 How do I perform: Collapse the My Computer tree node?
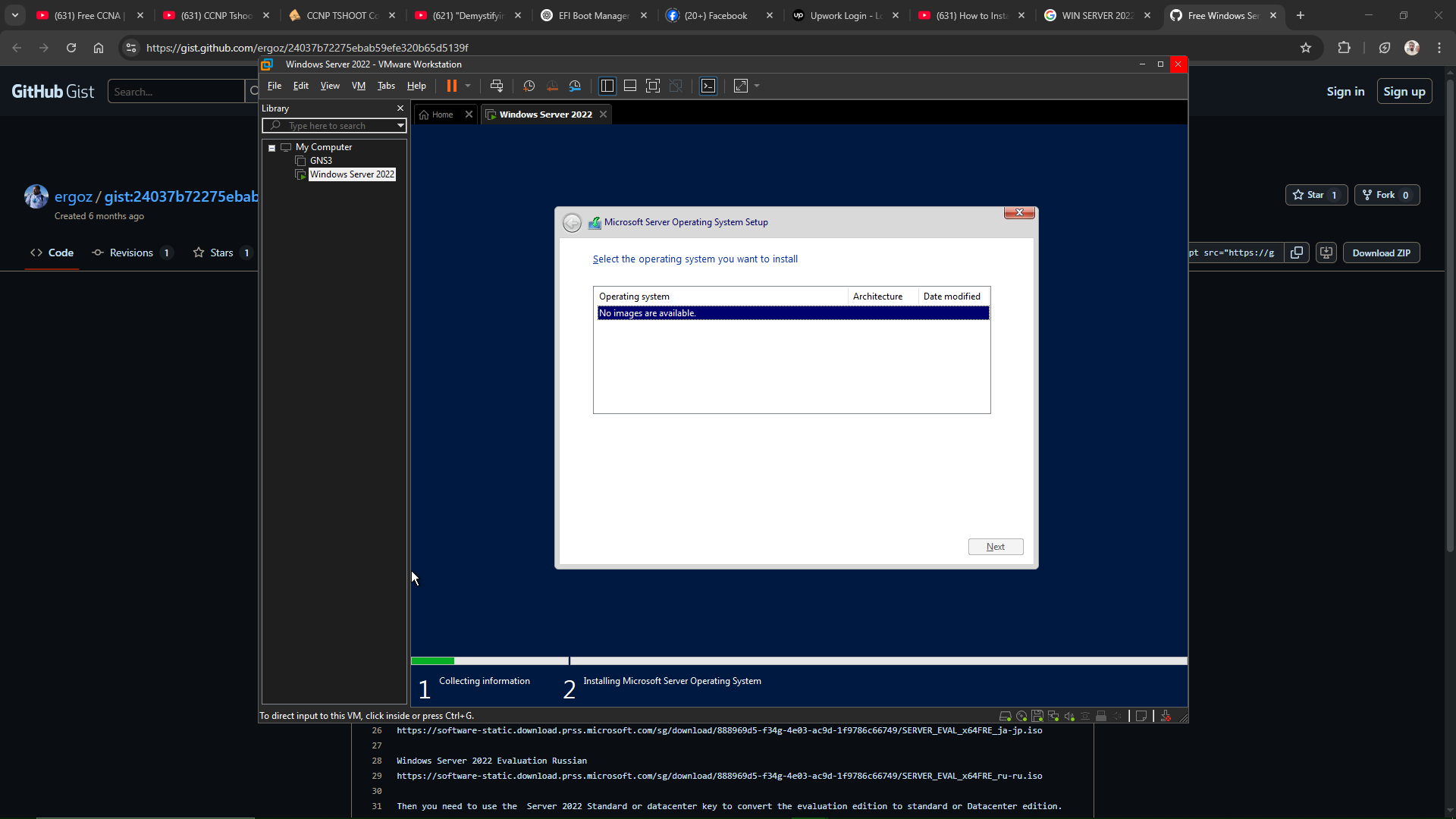click(x=272, y=148)
